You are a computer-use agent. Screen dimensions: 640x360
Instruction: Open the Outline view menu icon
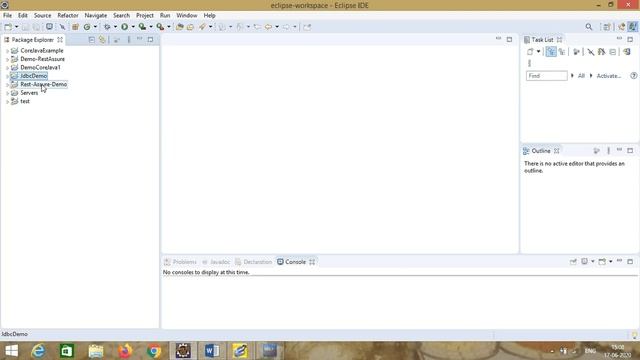(x=608, y=151)
